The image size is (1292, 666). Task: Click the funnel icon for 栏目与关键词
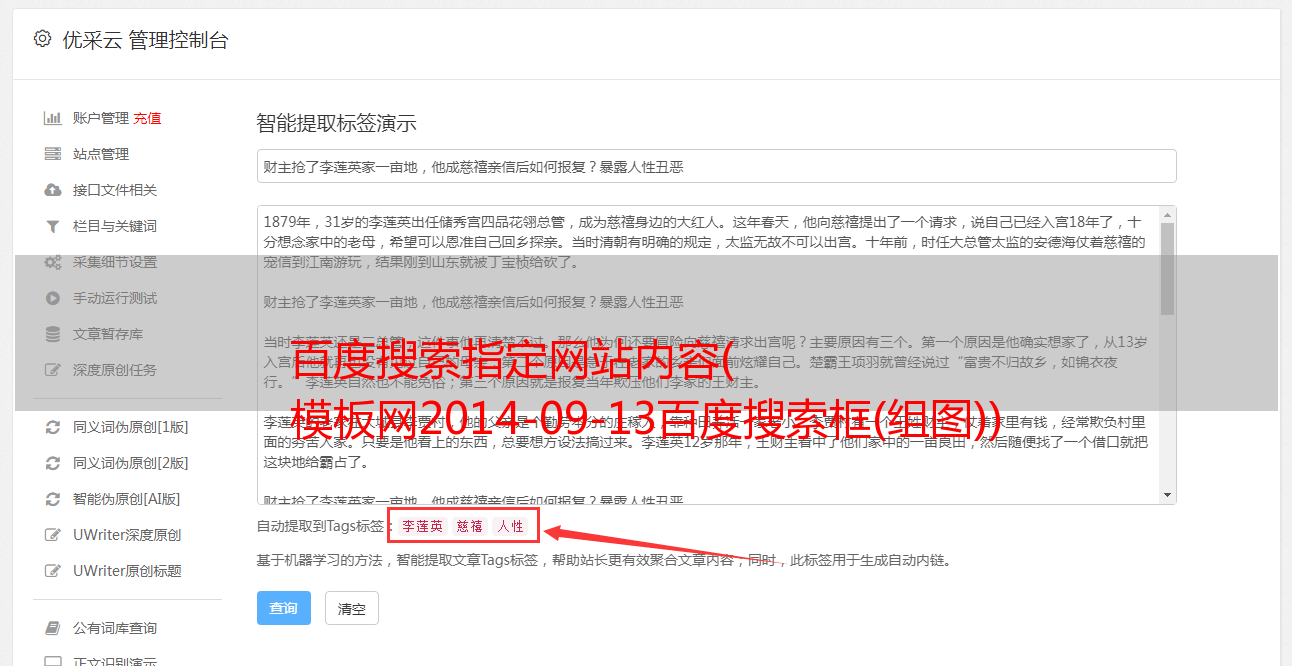coord(53,226)
